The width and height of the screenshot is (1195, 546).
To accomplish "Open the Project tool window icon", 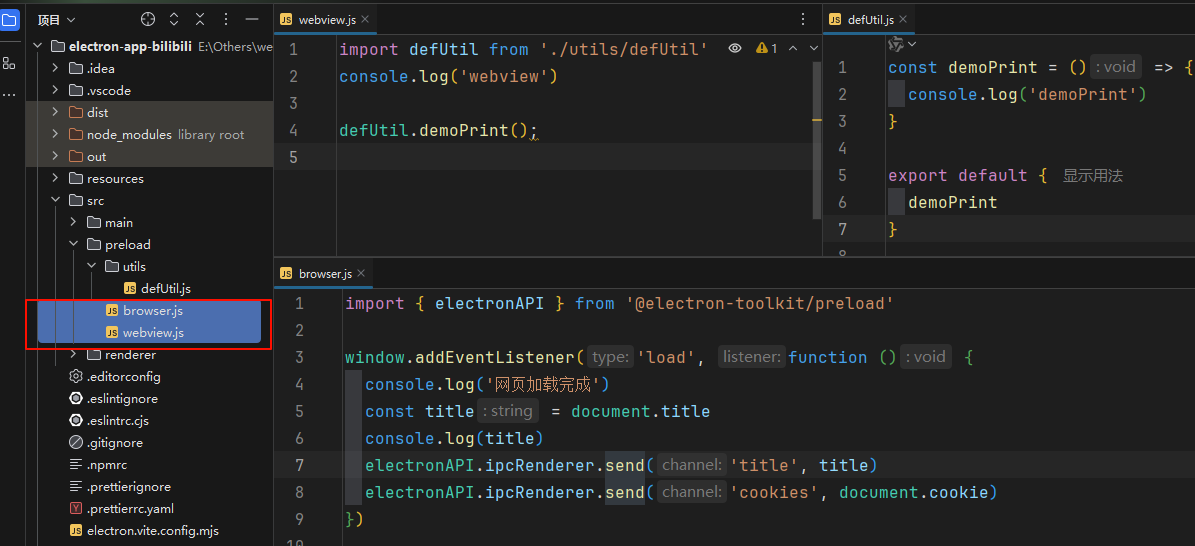I will point(10,19).
